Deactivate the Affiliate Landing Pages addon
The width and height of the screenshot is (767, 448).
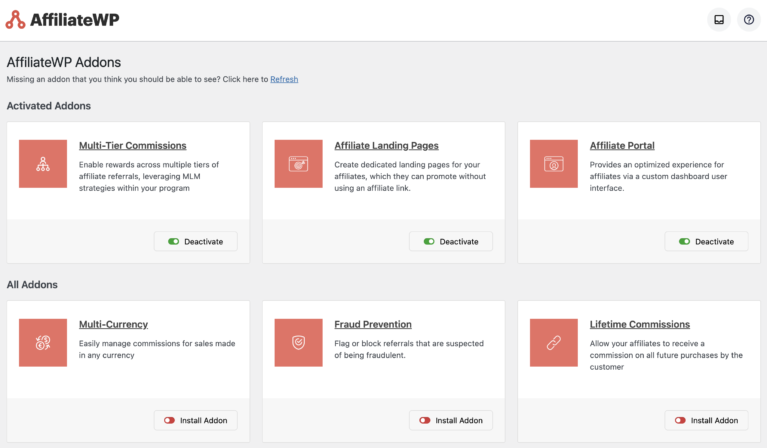(451, 242)
